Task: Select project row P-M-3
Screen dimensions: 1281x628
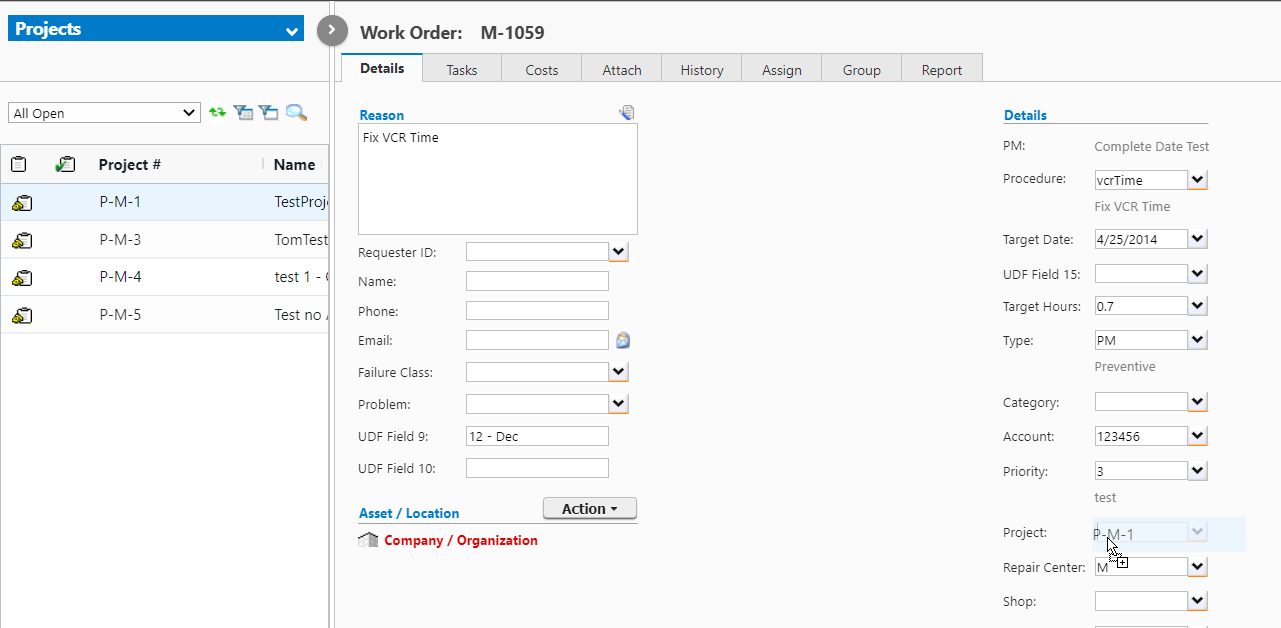Action: click(165, 240)
